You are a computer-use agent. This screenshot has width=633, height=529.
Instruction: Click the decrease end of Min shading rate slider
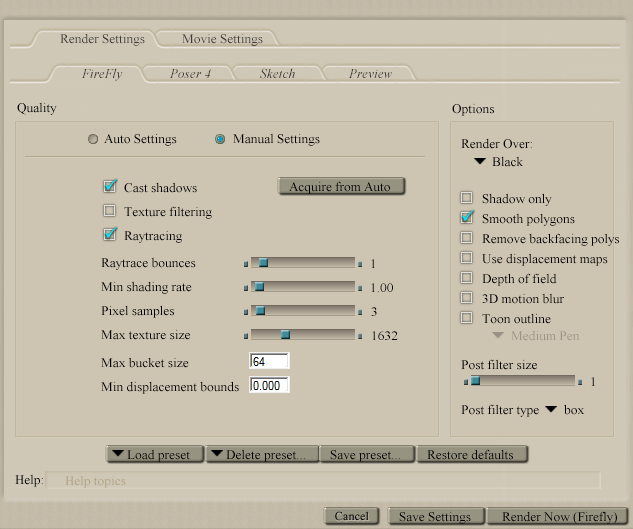click(x=246, y=288)
